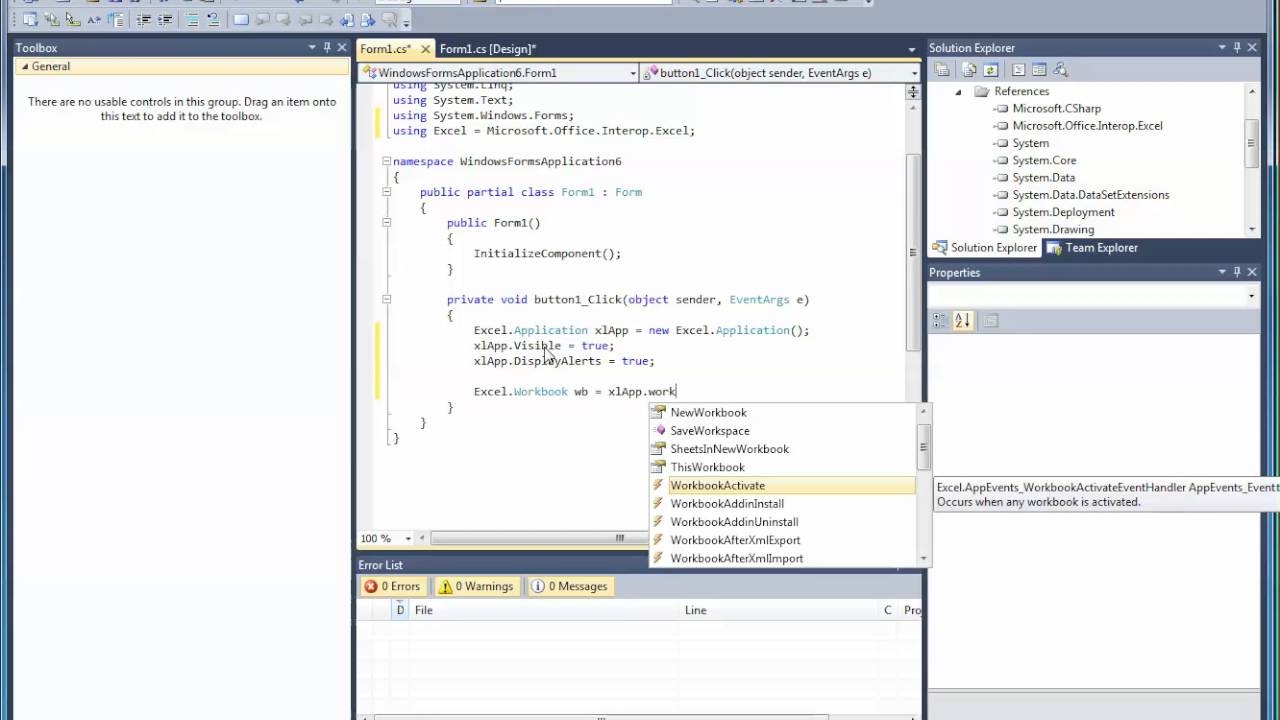Pick WorkbookAddinInstall from the IntelliSense list
The width and height of the screenshot is (1280, 720).
(781, 504)
